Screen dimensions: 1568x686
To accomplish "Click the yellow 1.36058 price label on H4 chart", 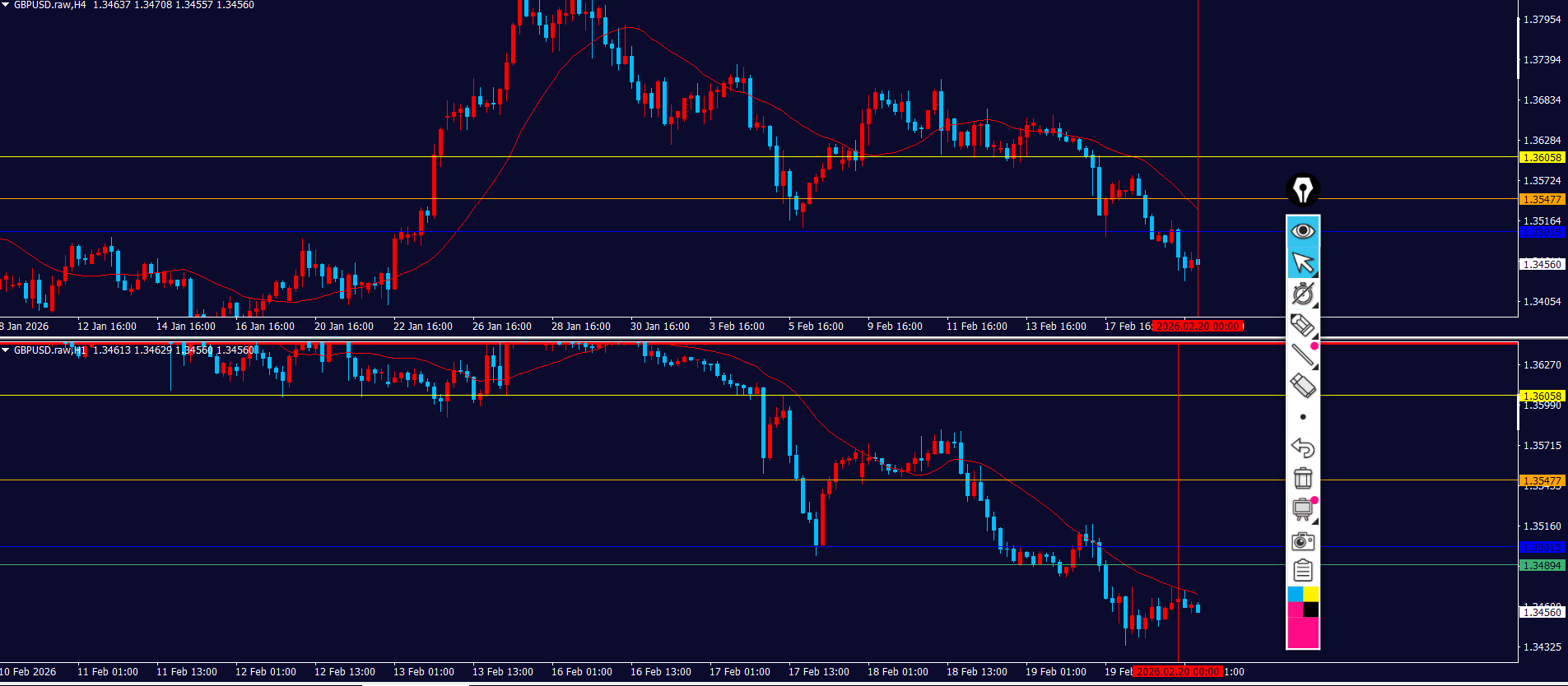I will coord(1541,158).
